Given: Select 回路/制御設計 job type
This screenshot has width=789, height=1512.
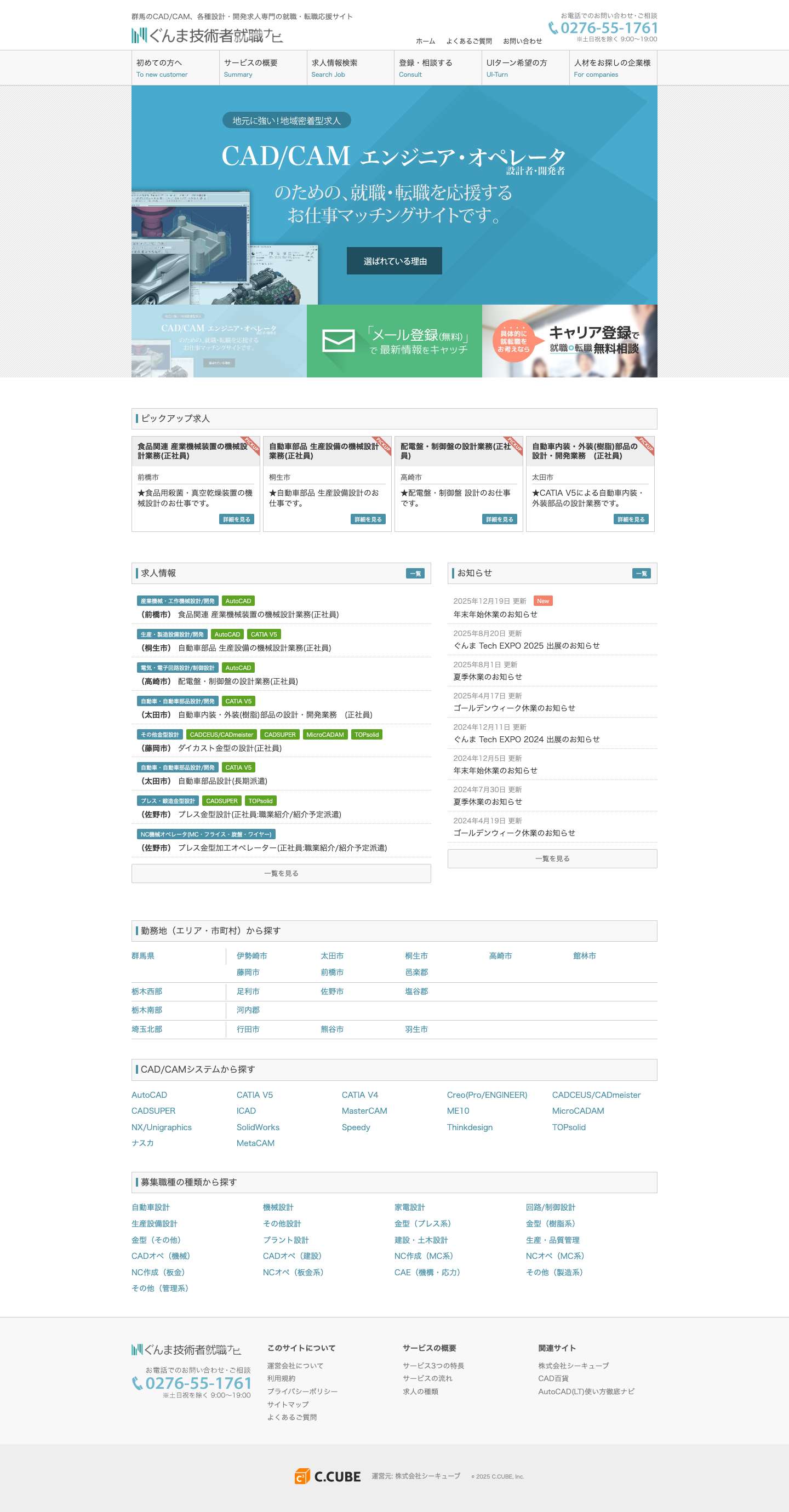Looking at the screenshot, I should click(551, 1207).
